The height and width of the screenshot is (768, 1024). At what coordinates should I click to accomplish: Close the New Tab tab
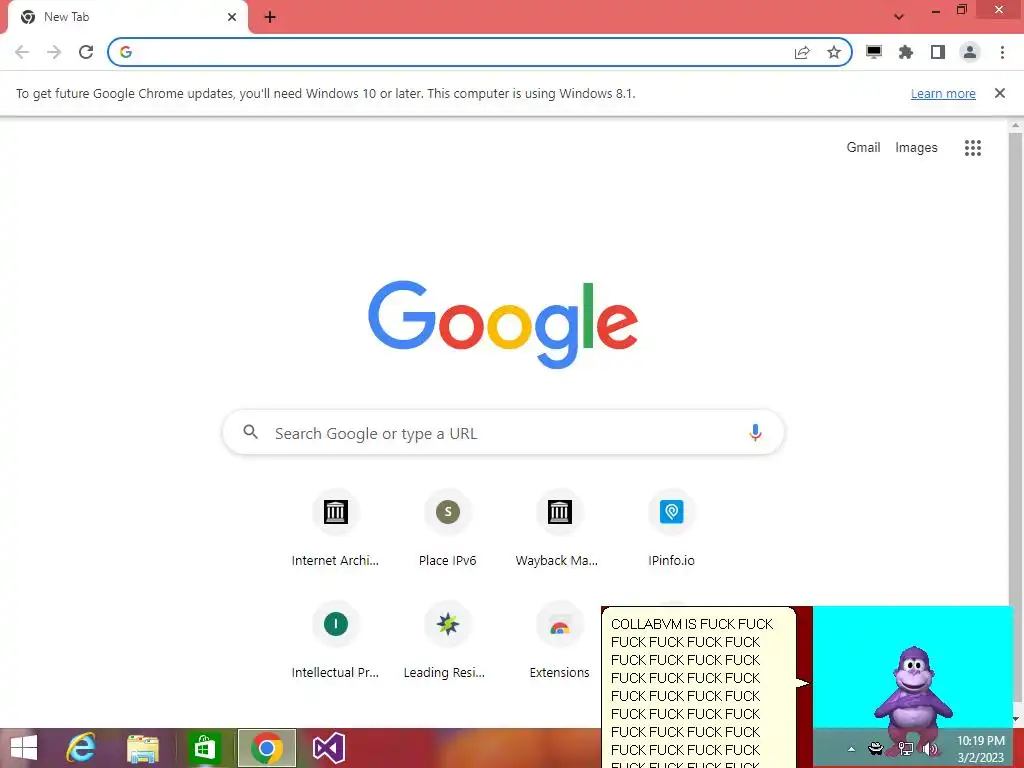click(x=232, y=17)
